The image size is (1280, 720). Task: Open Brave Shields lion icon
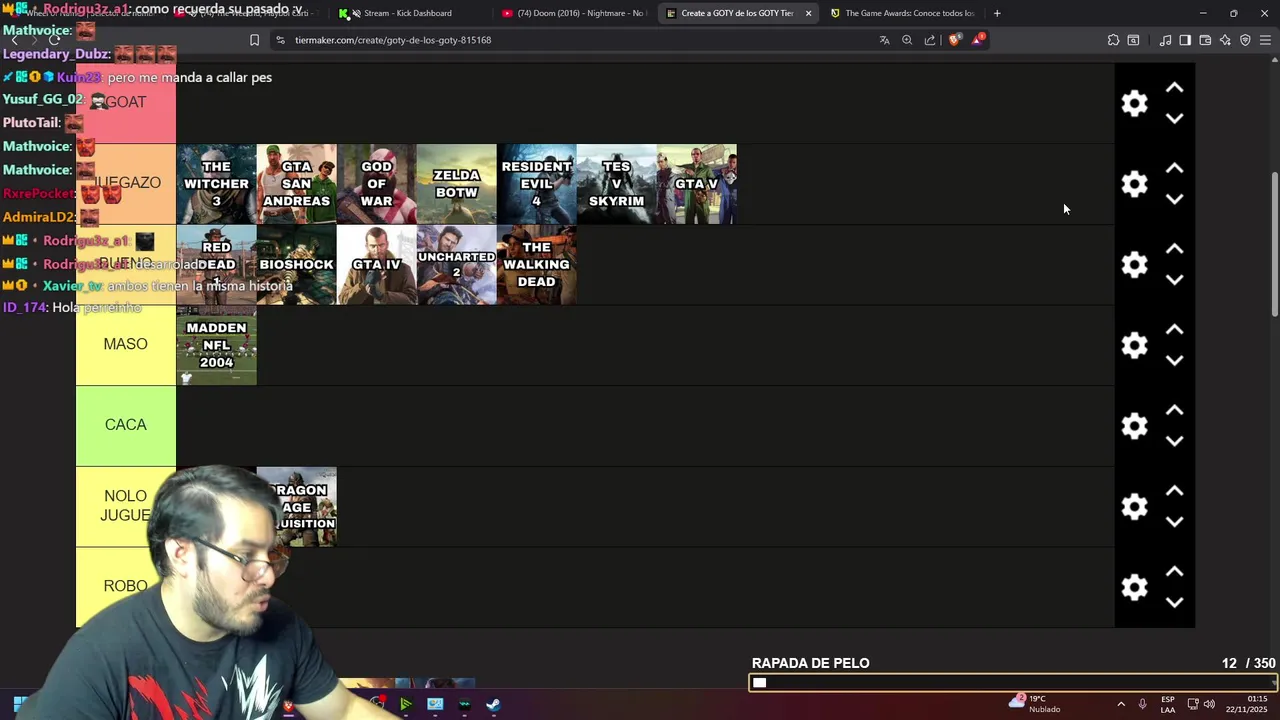[x=954, y=40]
